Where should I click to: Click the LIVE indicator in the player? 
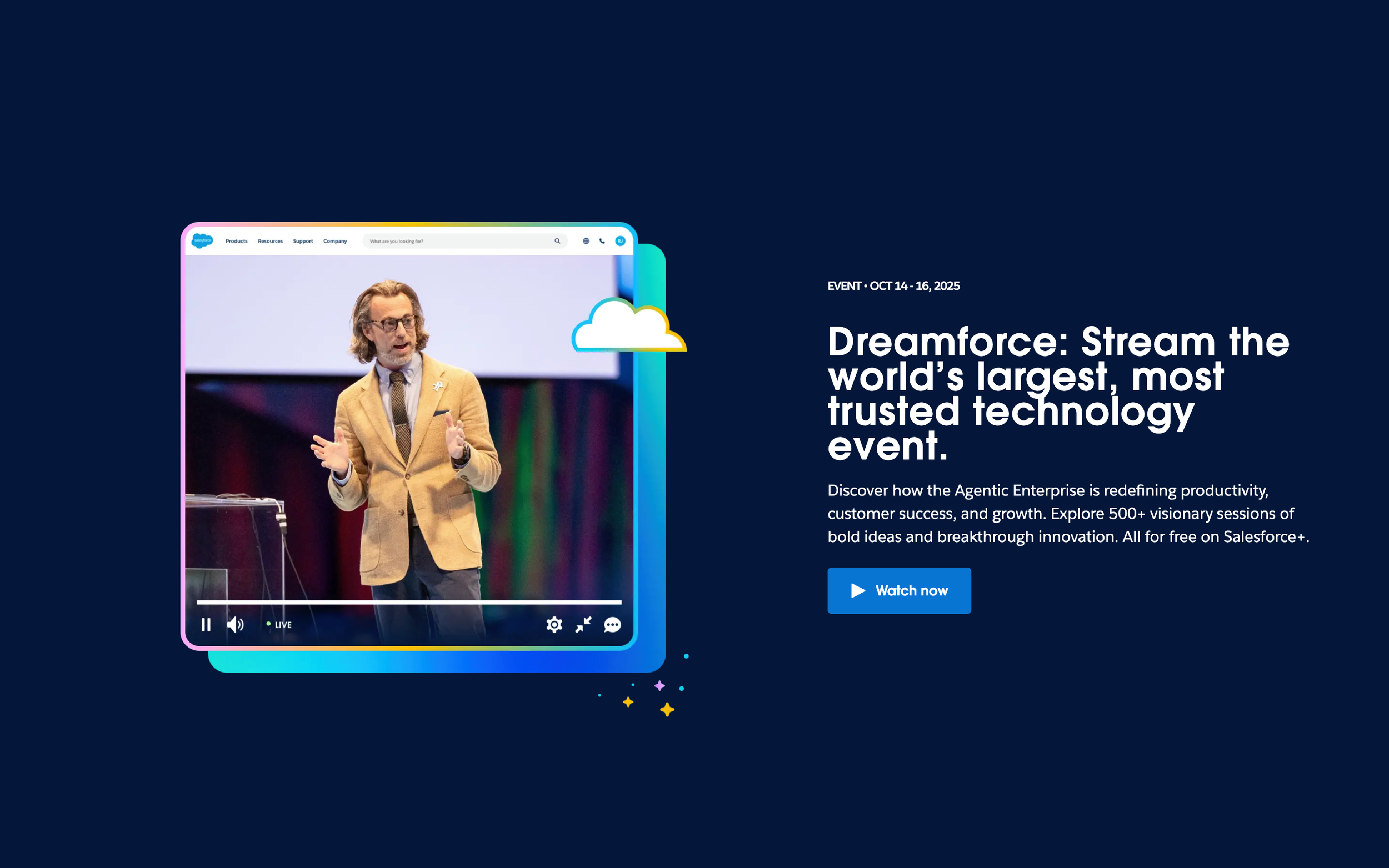tap(279, 625)
